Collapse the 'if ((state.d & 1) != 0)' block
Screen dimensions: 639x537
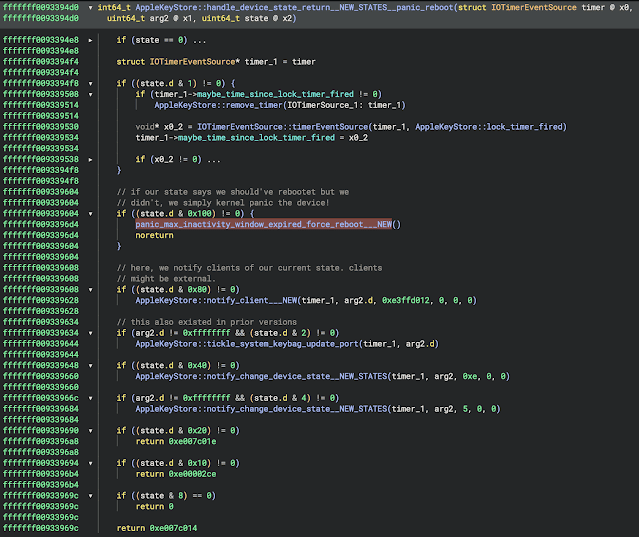(x=91, y=83)
